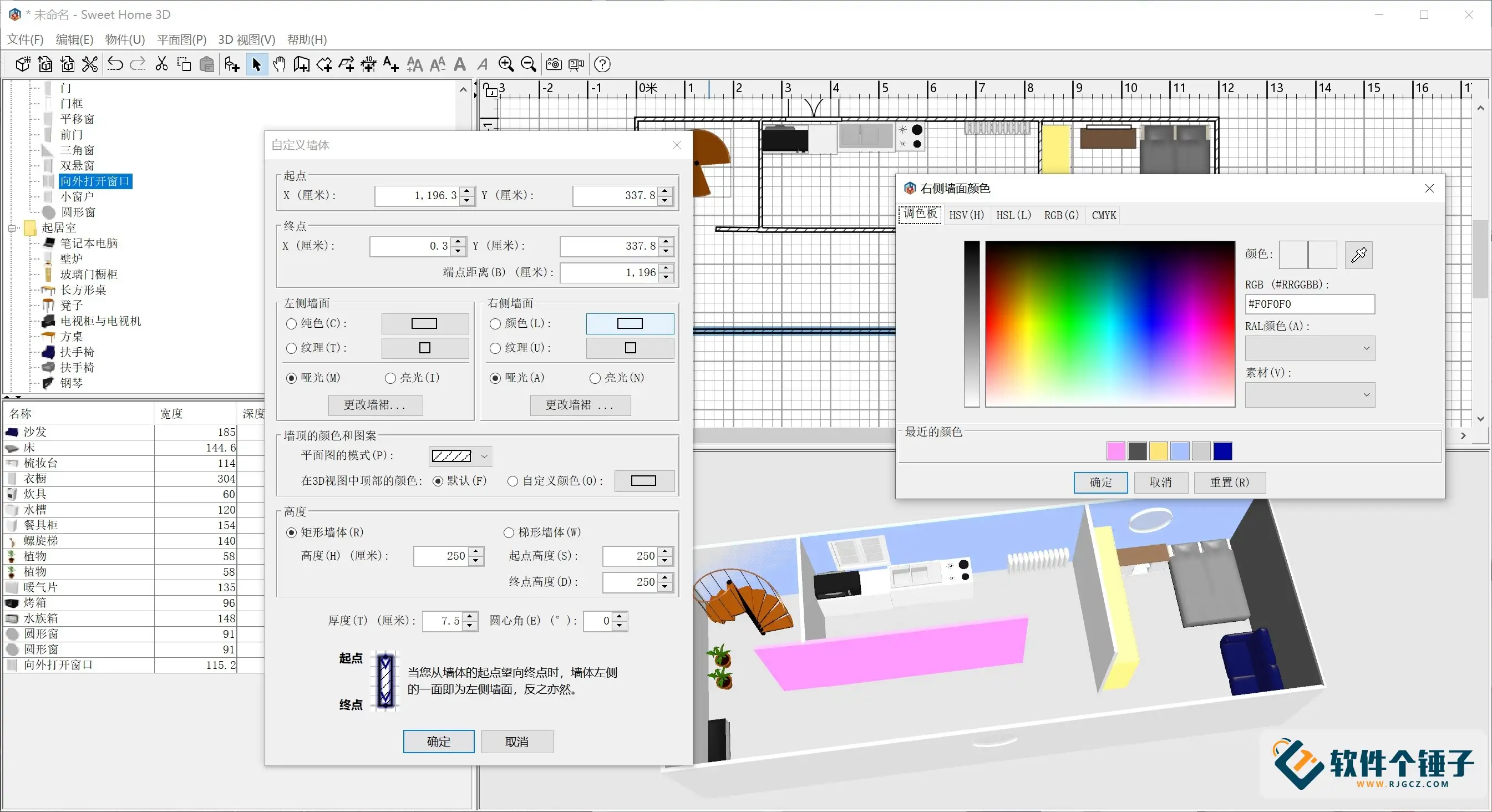The width and height of the screenshot is (1492, 812).
Task: Toggle bold text style icon
Action: coord(460,64)
